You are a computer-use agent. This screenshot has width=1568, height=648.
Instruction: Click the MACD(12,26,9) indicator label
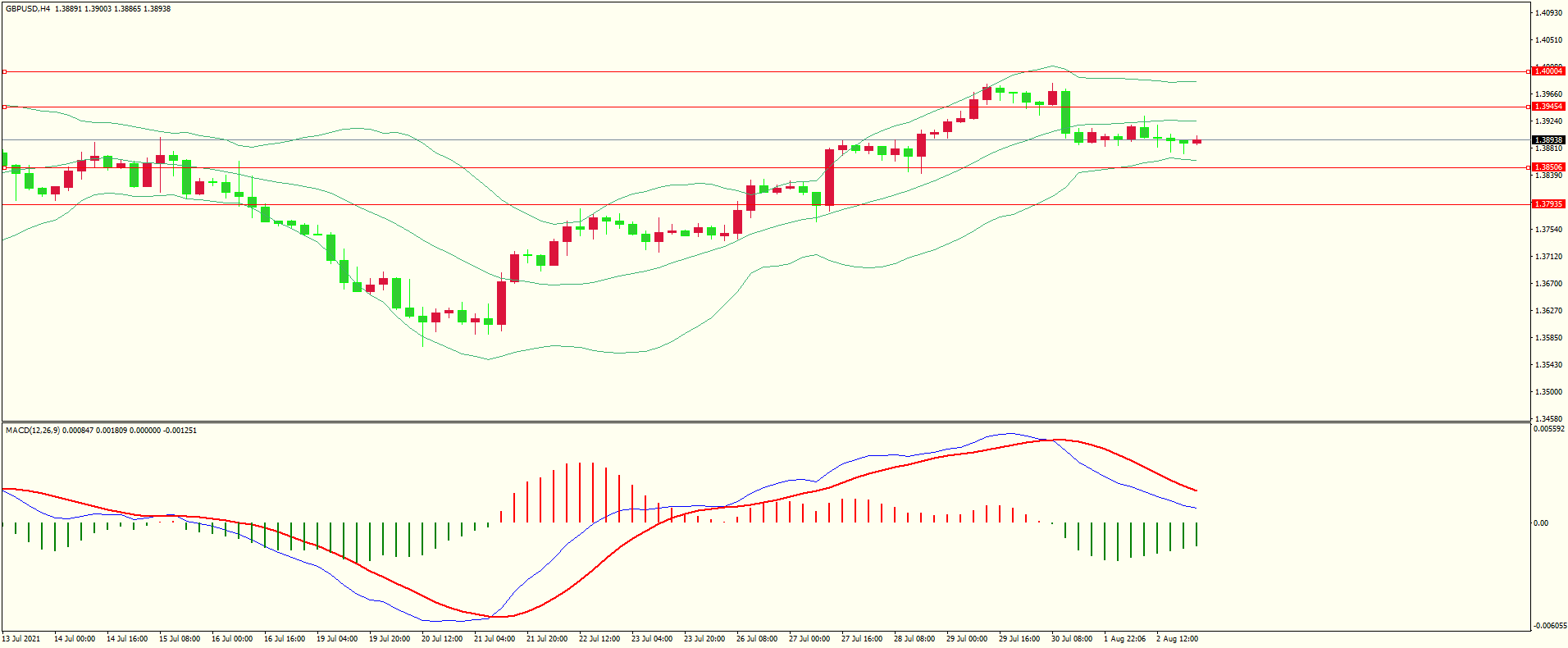pos(32,431)
